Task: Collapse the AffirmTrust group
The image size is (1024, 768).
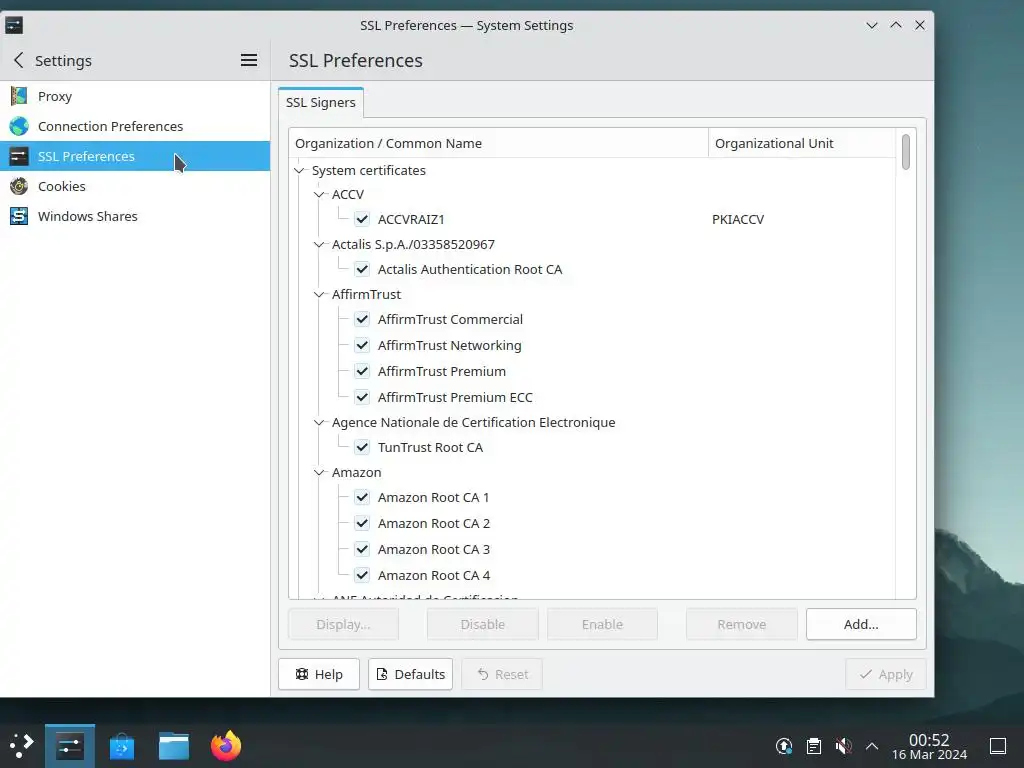Action: pos(319,295)
